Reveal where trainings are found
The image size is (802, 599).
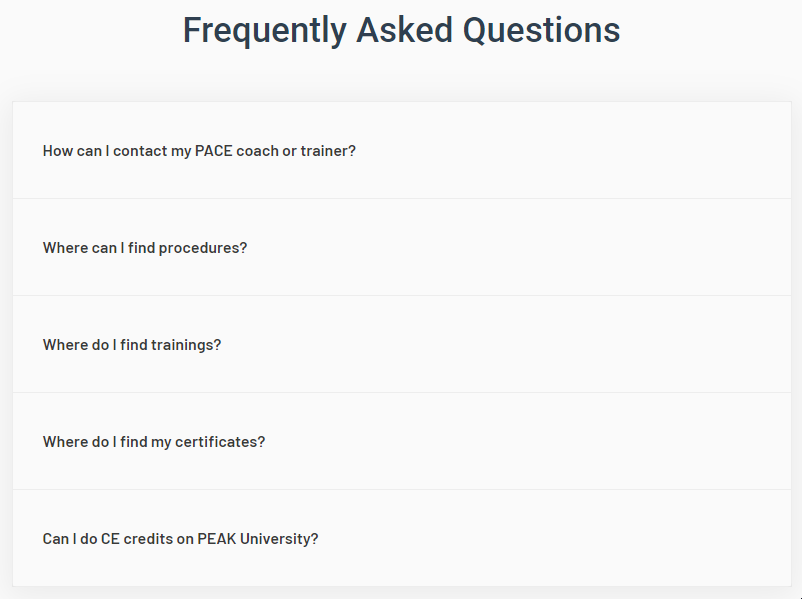point(132,345)
